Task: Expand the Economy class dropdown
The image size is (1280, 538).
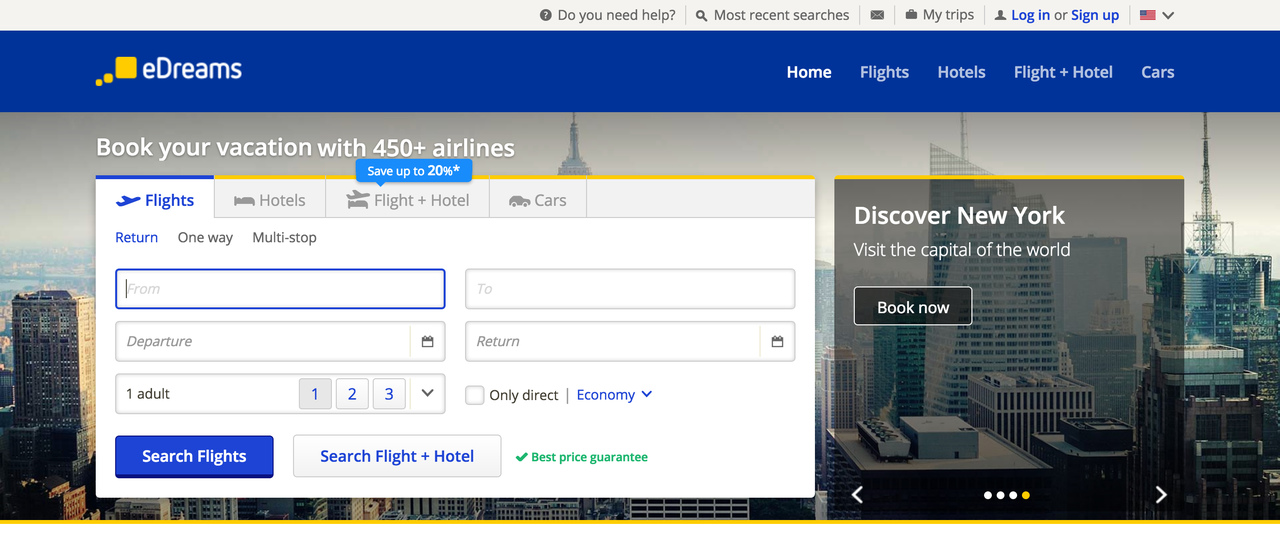Action: pyautogui.click(x=614, y=394)
